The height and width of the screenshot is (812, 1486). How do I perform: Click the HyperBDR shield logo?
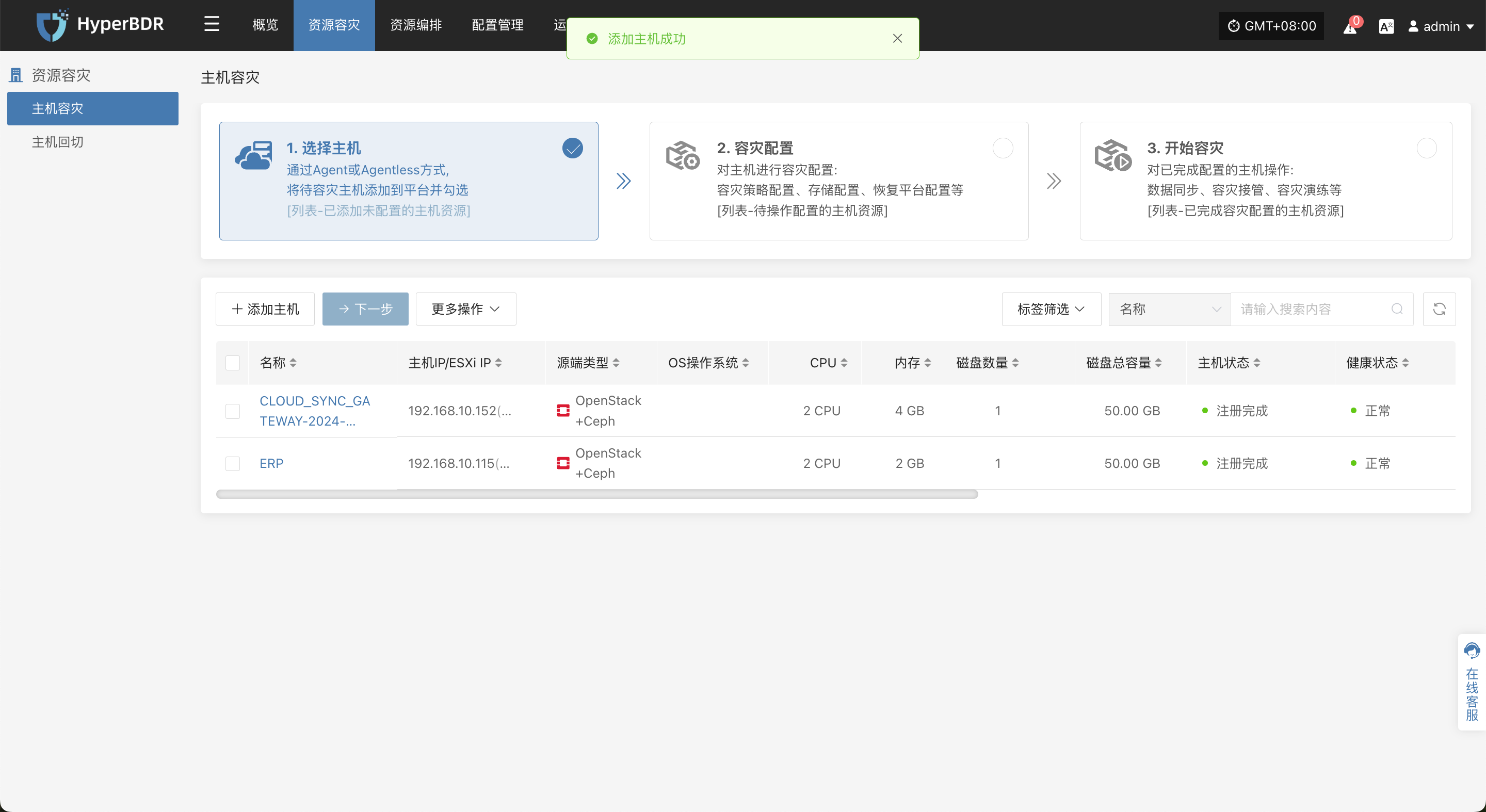(x=52, y=25)
